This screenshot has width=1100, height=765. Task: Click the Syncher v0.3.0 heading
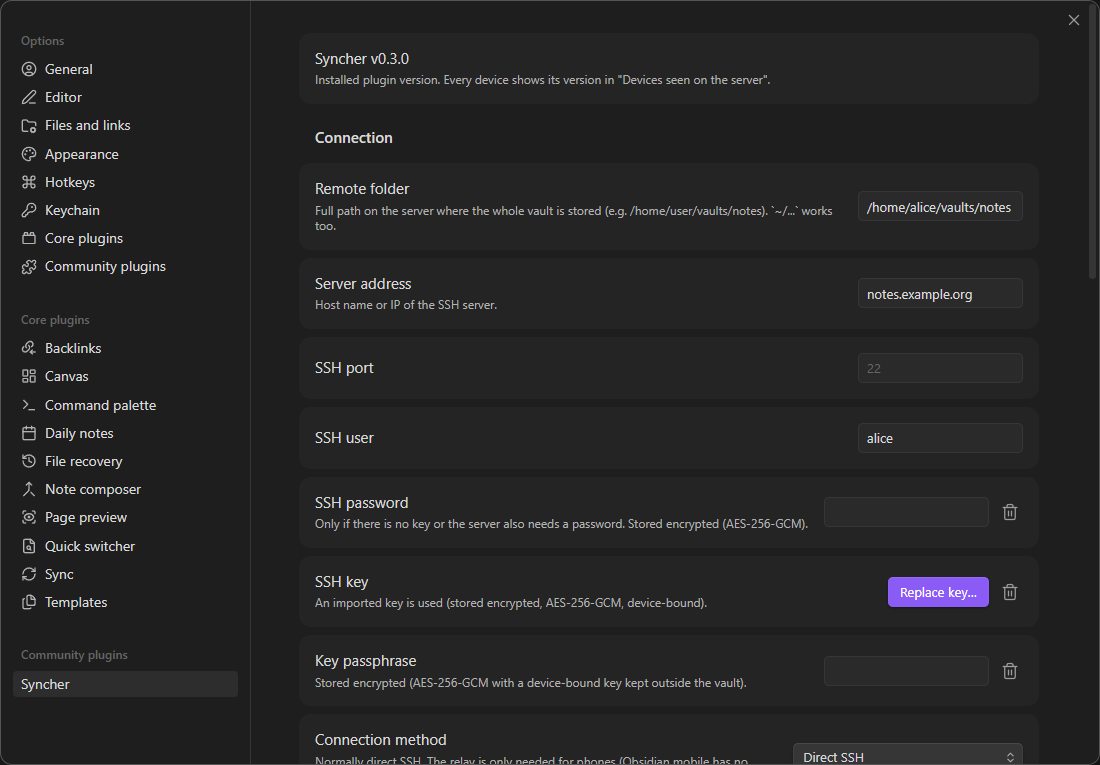tap(361, 59)
